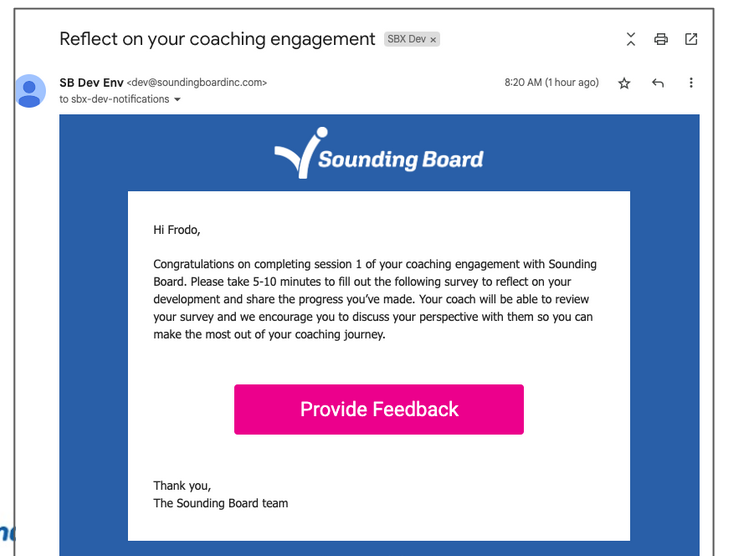This screenshot has height=556, width=738.
Task: Click the sender's profile avatar
Action: (x=31, y=90)
